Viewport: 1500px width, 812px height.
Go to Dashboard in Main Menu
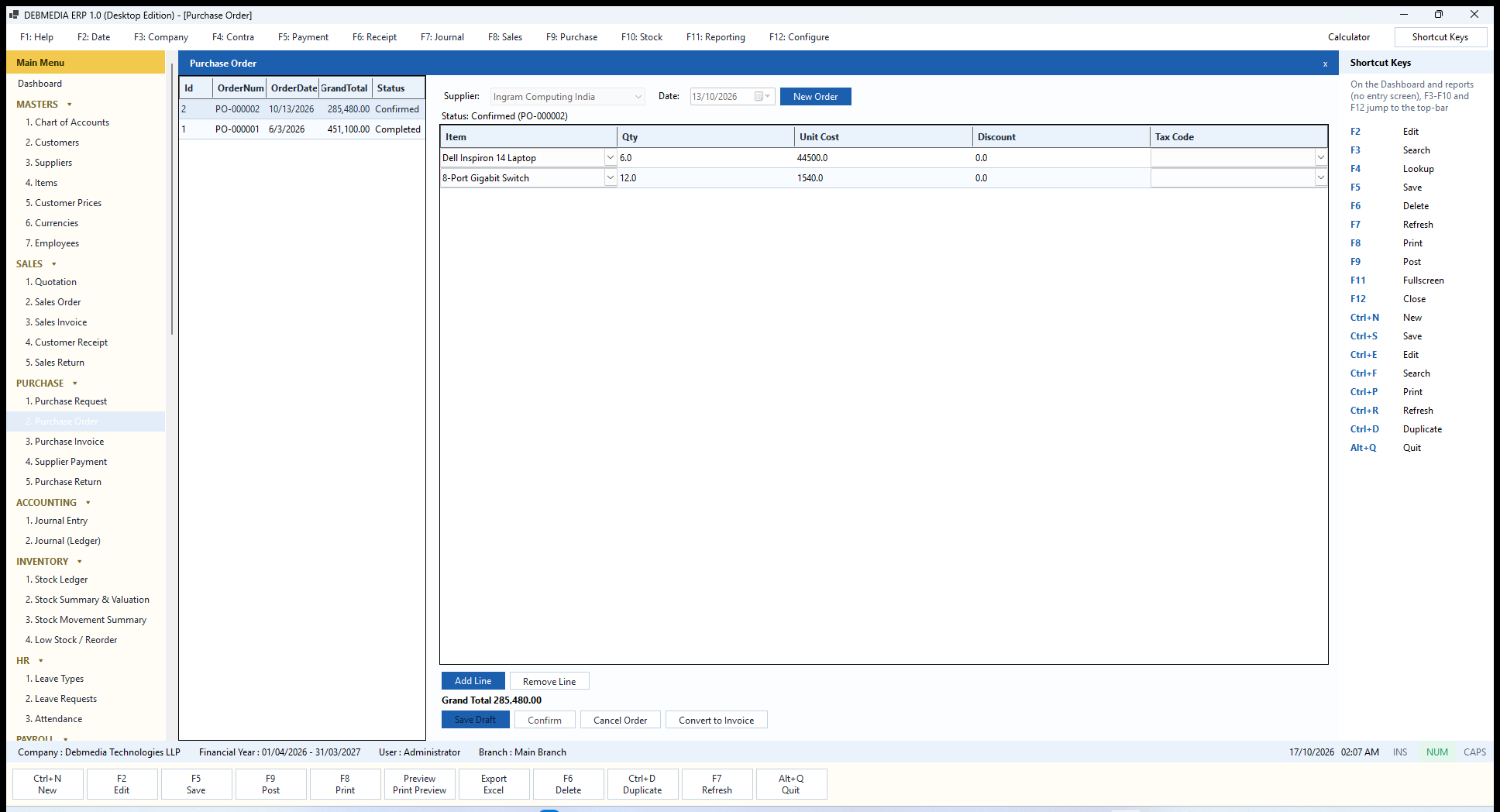pos(40,84)
